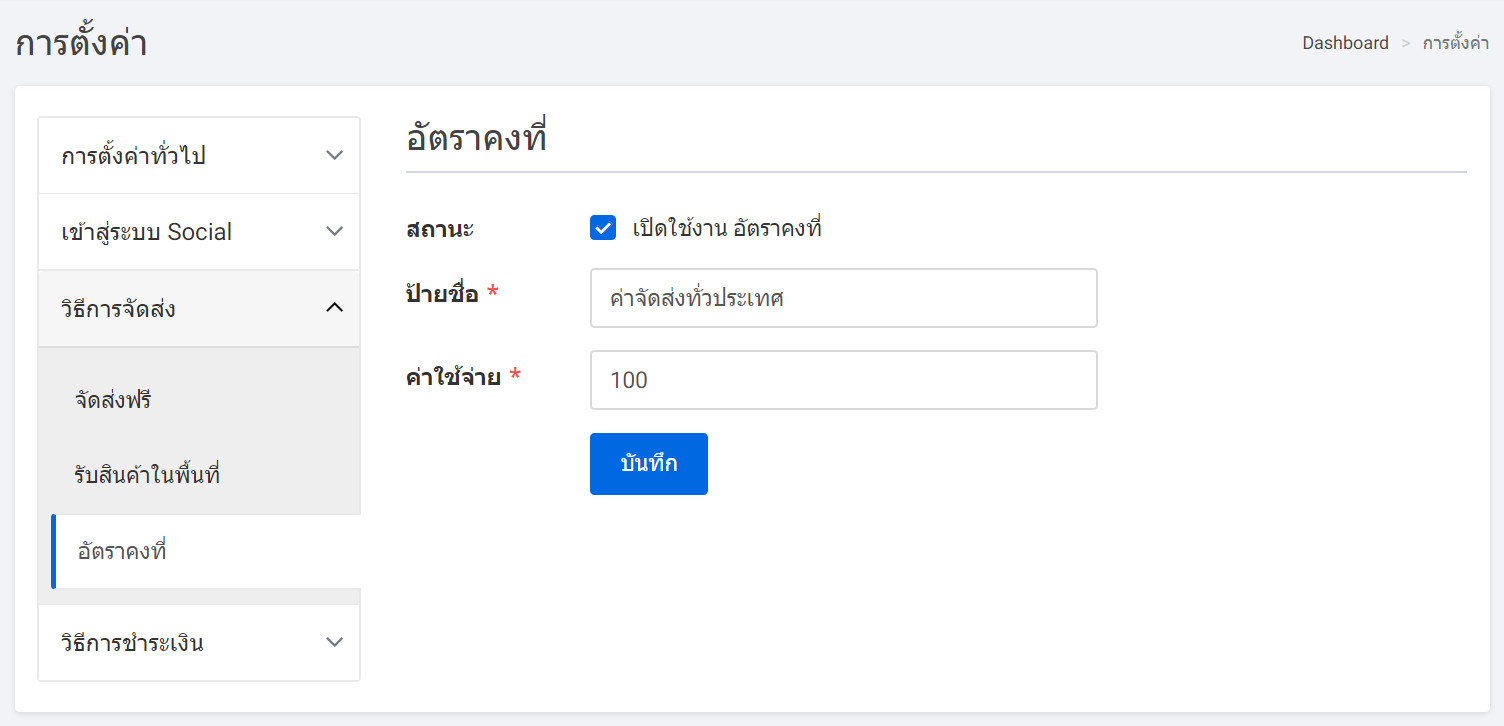Focus the ค่าใช้จ่าย input field
This screenshot has width=1504, height=726.
click(x=844, y=380)
